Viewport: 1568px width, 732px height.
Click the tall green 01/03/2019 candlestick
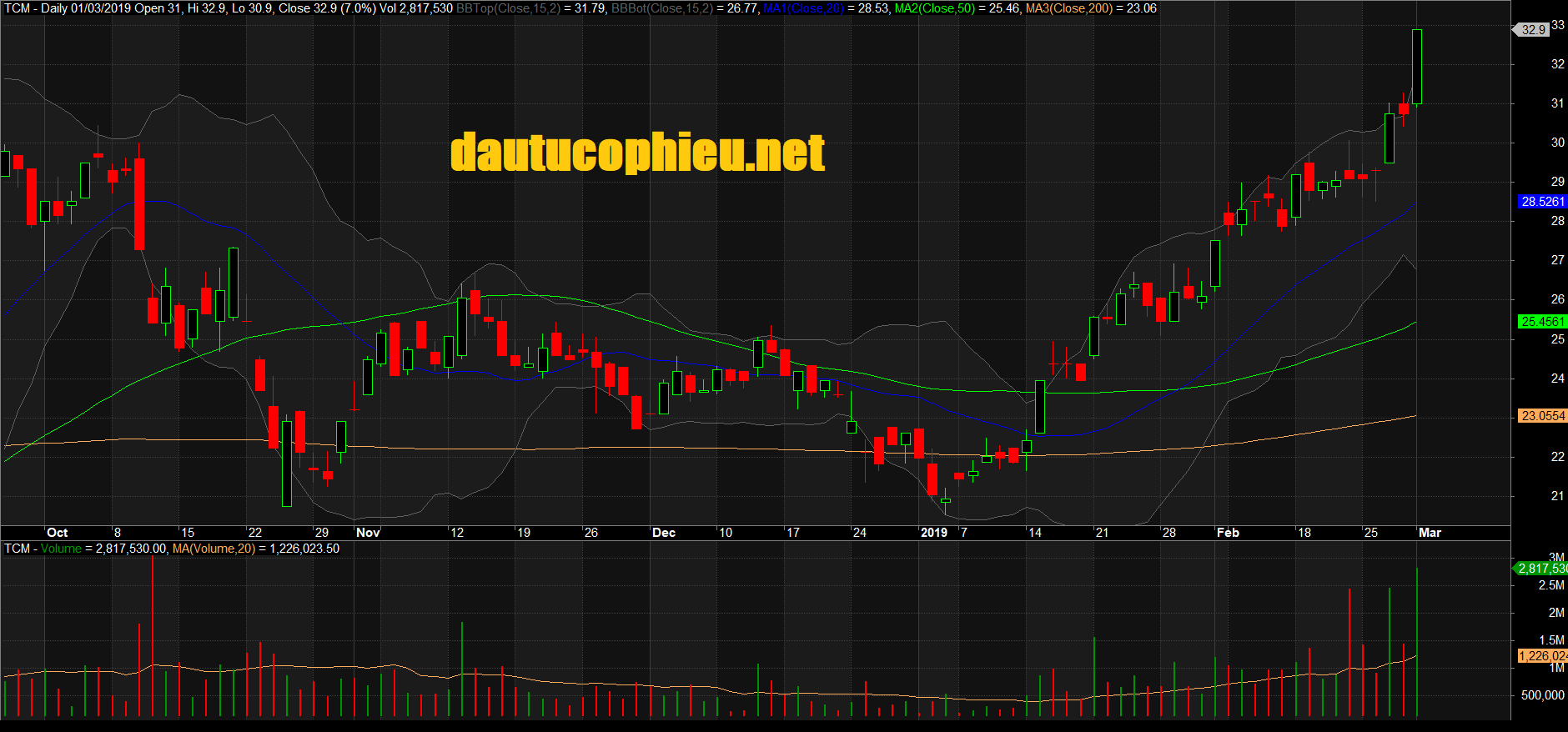coord(1417,67)
